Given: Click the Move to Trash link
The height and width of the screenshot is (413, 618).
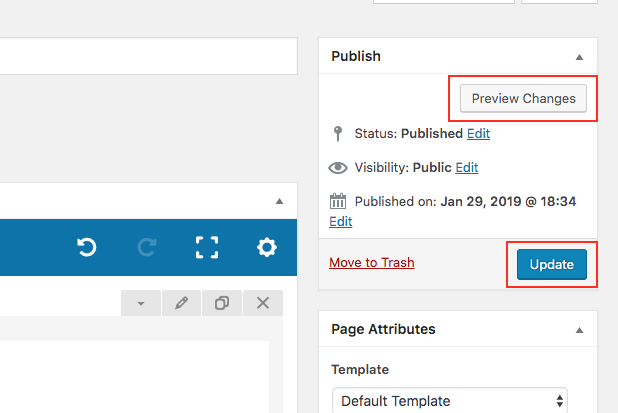Looking at the screenshot, I should (x=371, y=263).
